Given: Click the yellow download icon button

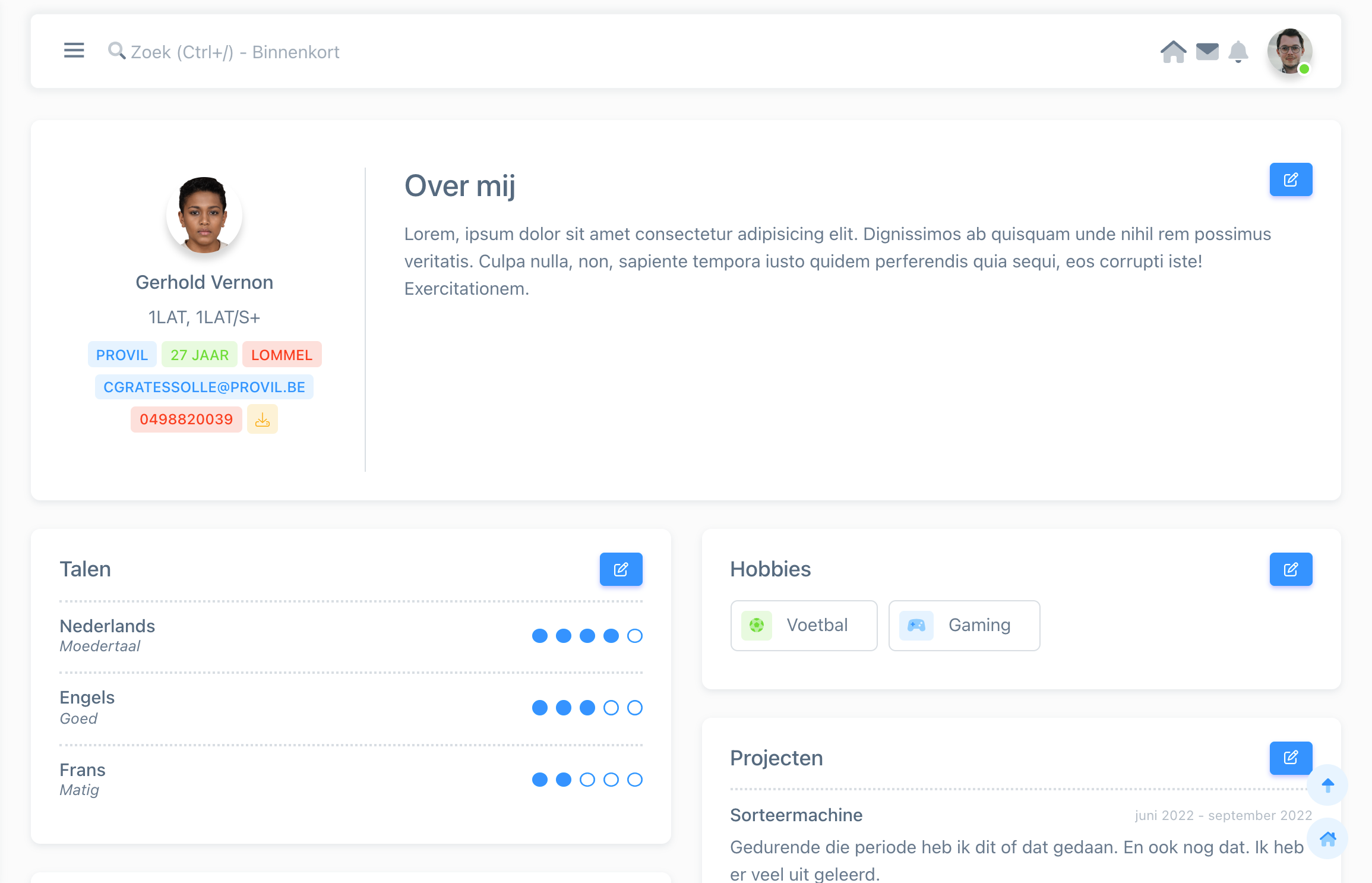Looking at the screenshot, I should [x=263, y=420].
